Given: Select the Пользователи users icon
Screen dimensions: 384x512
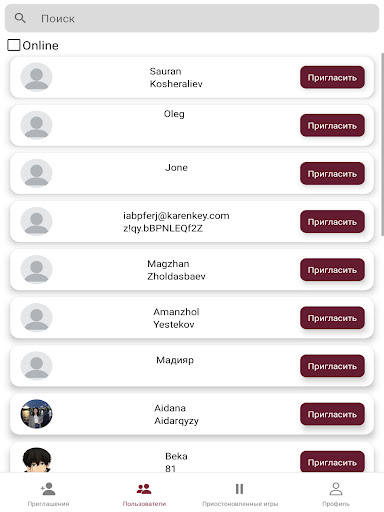Looking at the screenshot, I should [x=144, y=489].
